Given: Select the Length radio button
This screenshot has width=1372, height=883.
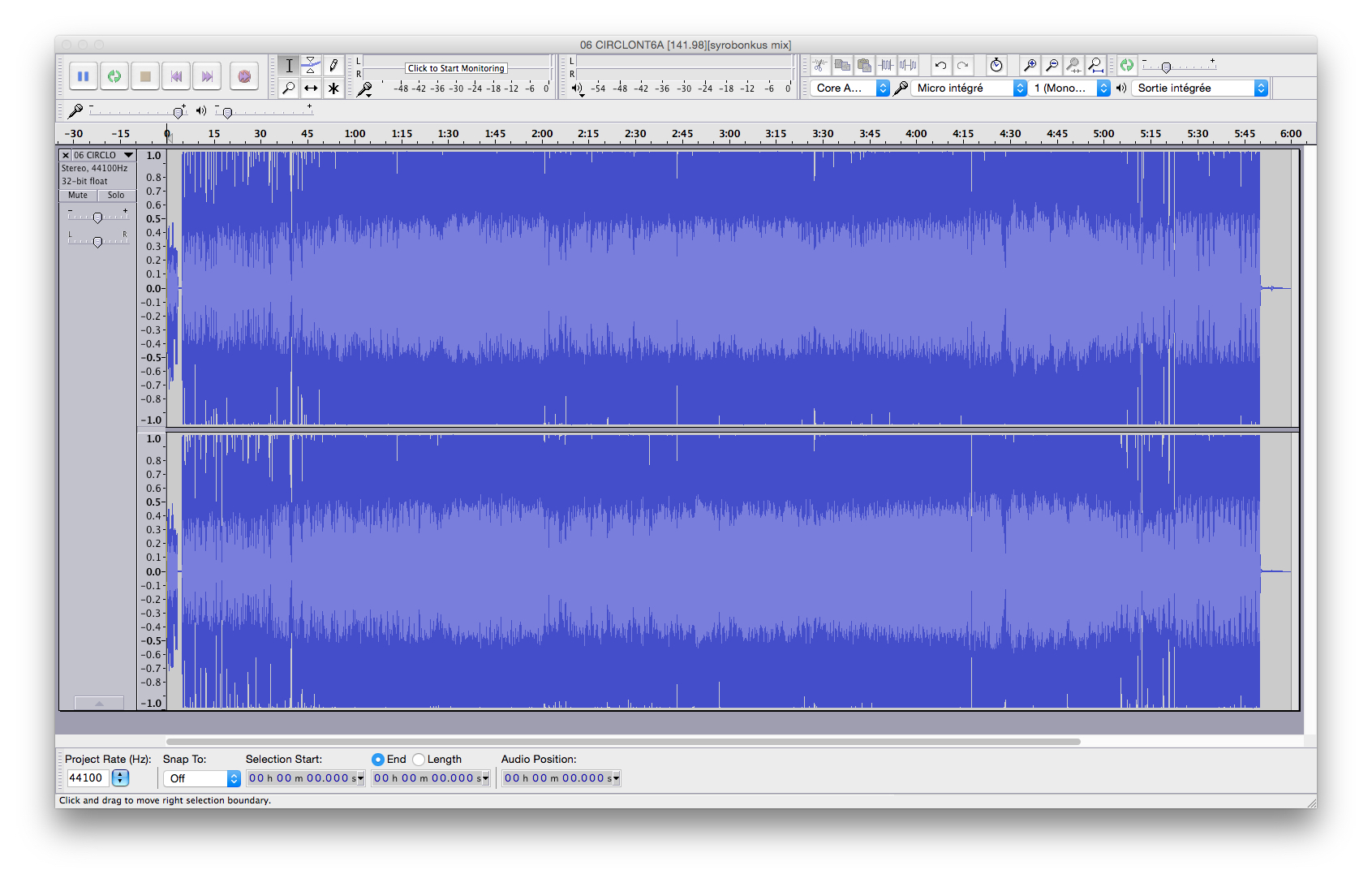Looking at the screenshot, I should (x=419, y=759).
